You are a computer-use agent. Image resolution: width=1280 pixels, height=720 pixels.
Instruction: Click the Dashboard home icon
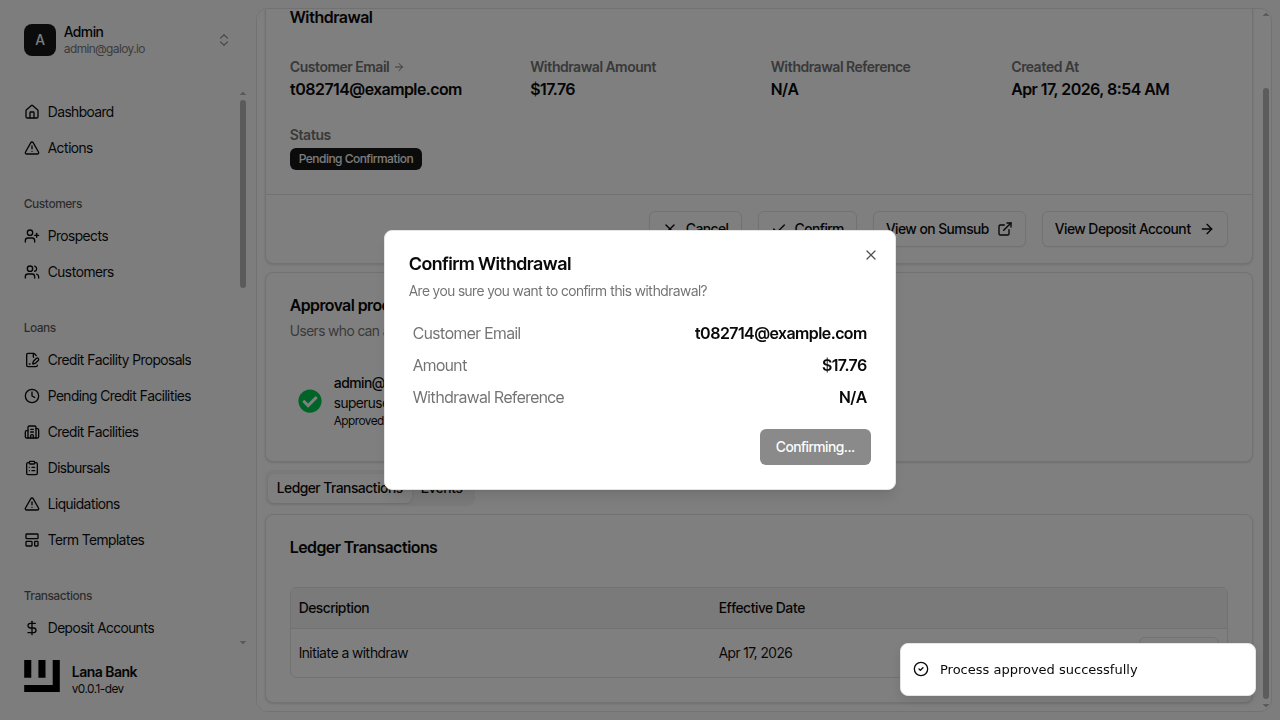click(x=32, y=112)
